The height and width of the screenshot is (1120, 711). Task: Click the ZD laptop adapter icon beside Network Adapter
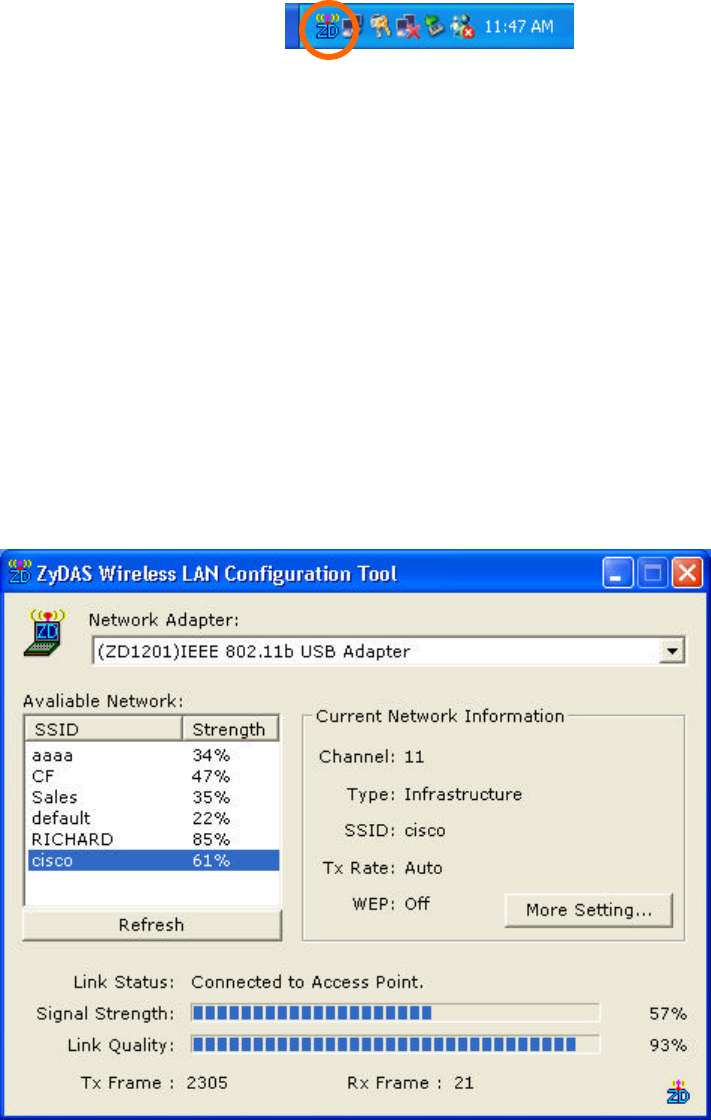tap(45, 632)
